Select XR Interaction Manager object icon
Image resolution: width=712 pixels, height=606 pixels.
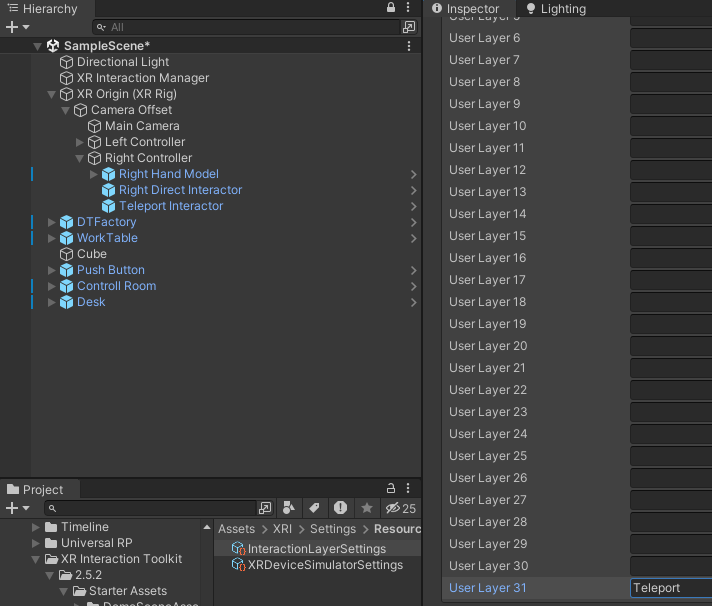click(66, 78)
